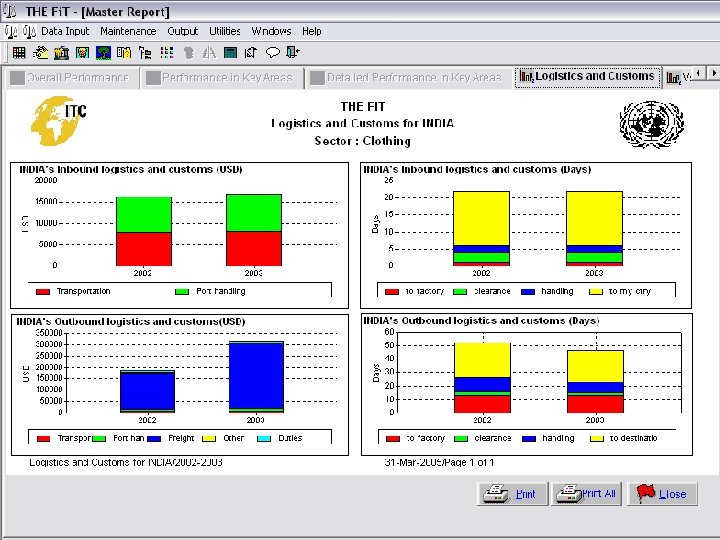Switch to Performance in Key Areas tab
720x540 pixels.
(x=222, y=78)
